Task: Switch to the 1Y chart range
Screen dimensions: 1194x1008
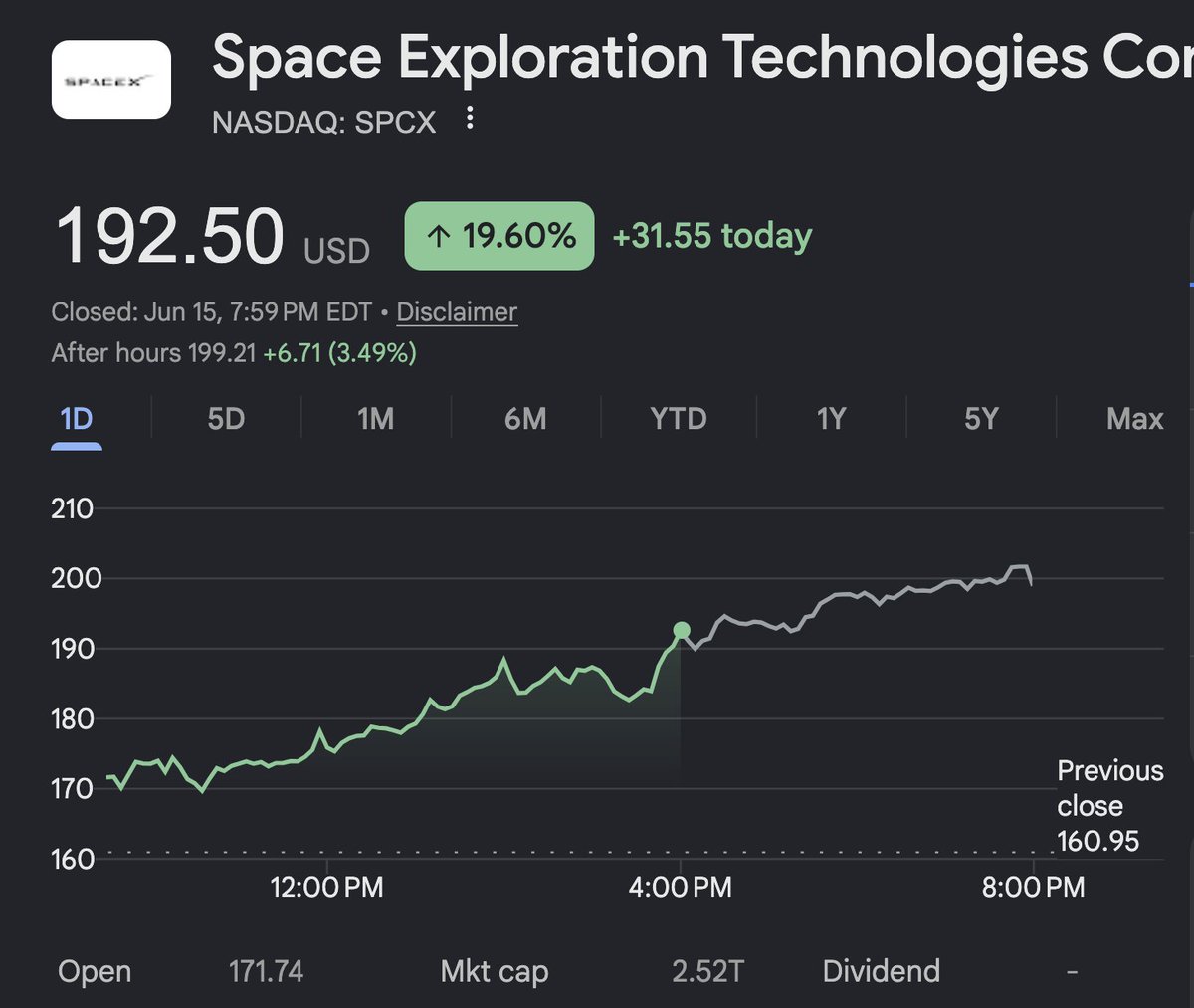Action: [x=831, y=419]
